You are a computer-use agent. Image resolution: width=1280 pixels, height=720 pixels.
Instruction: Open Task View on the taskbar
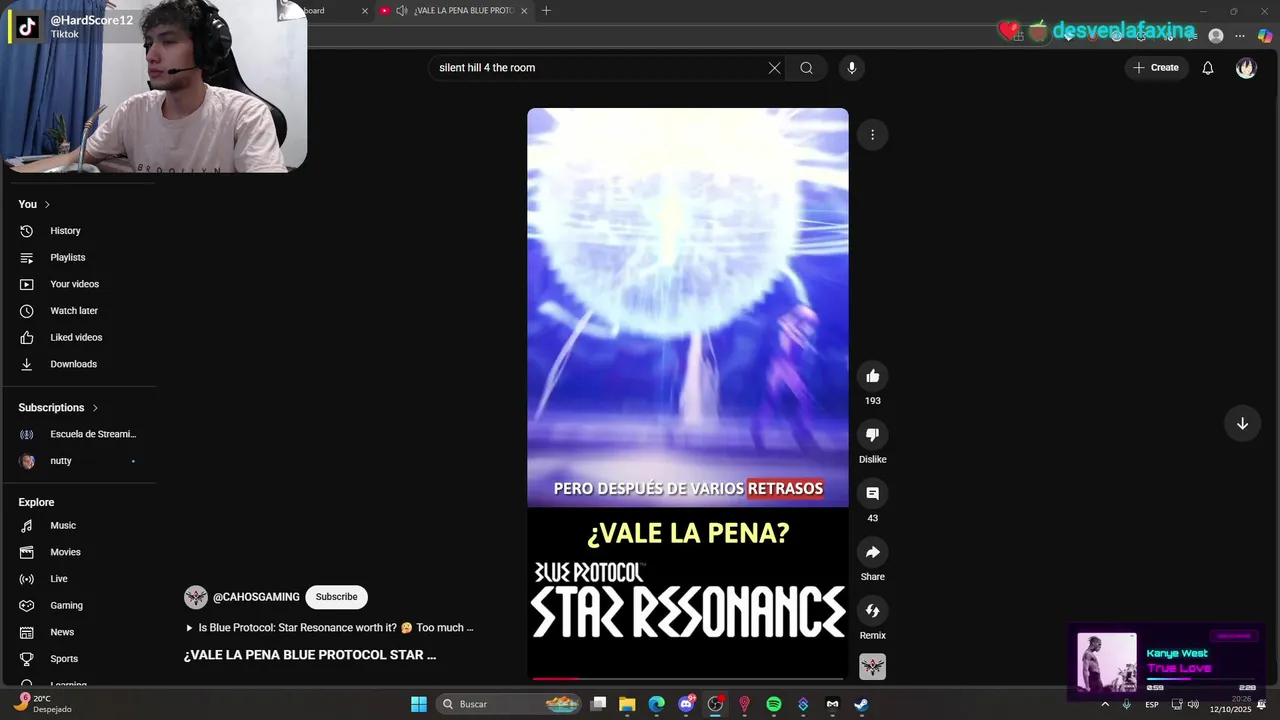pyautogui.click(x=598, y=704)
